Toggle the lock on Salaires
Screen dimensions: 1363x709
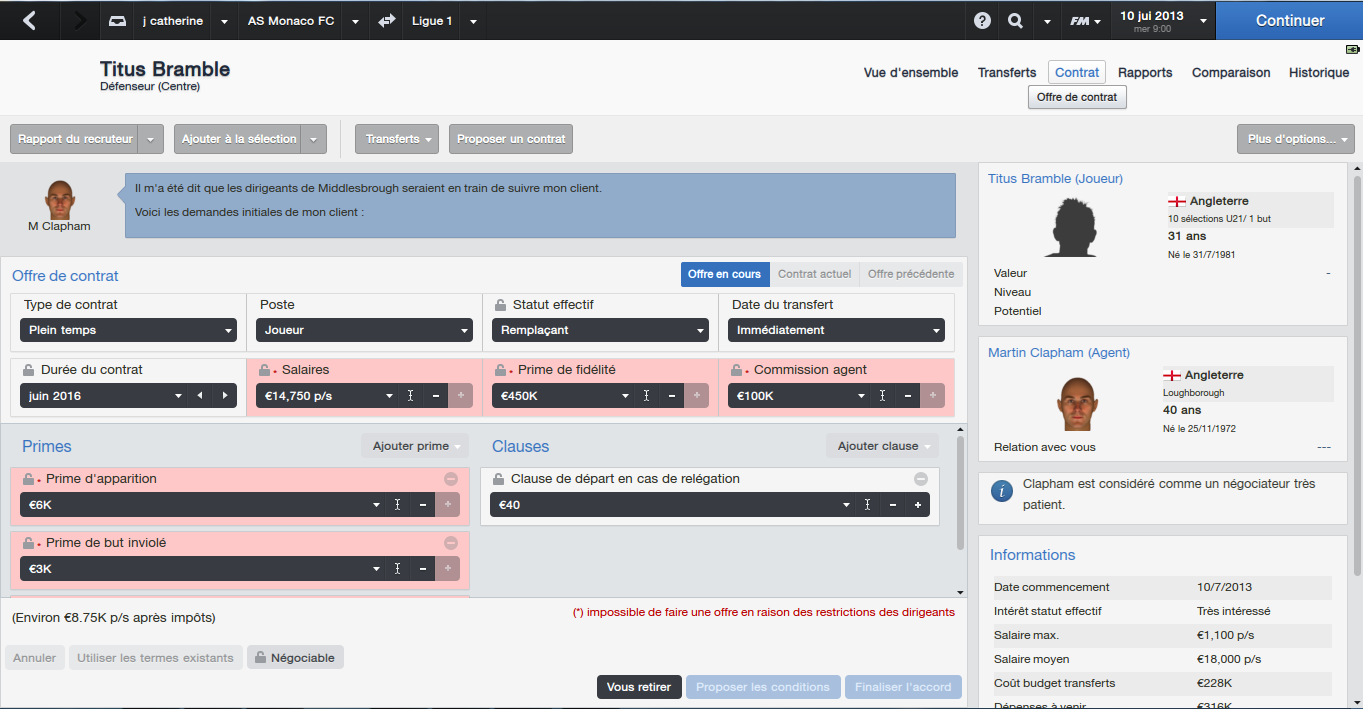click(265, 370)
